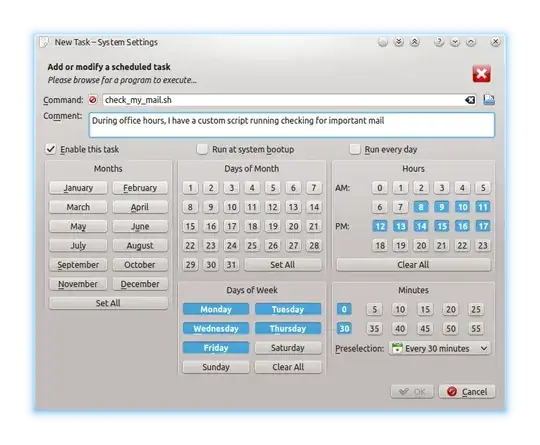Screen dimensions: 540x445
Task: Select the January month button
Action: click(78, 188)
